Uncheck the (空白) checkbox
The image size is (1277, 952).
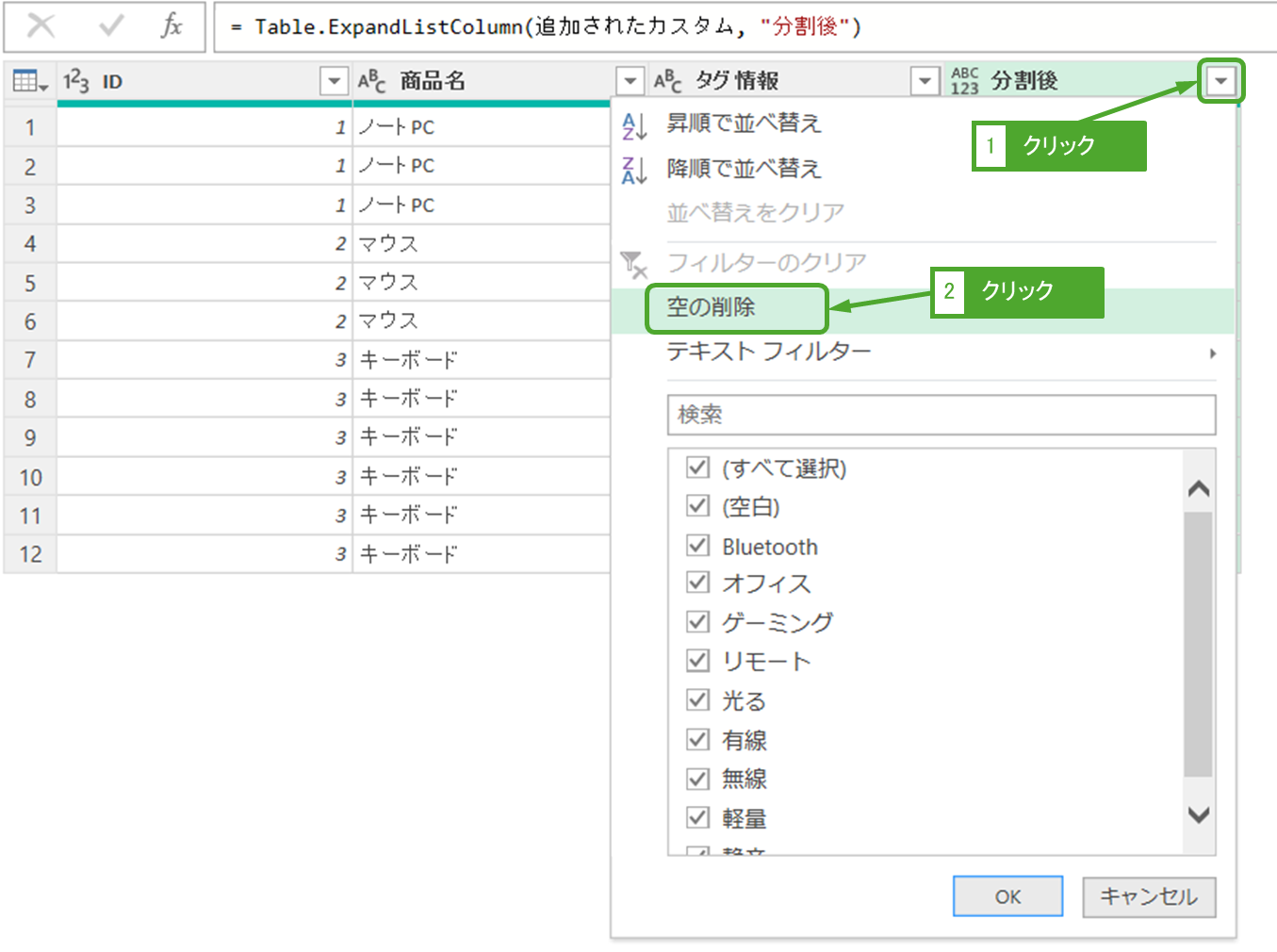pyautogui.click(x=697, y=506)
